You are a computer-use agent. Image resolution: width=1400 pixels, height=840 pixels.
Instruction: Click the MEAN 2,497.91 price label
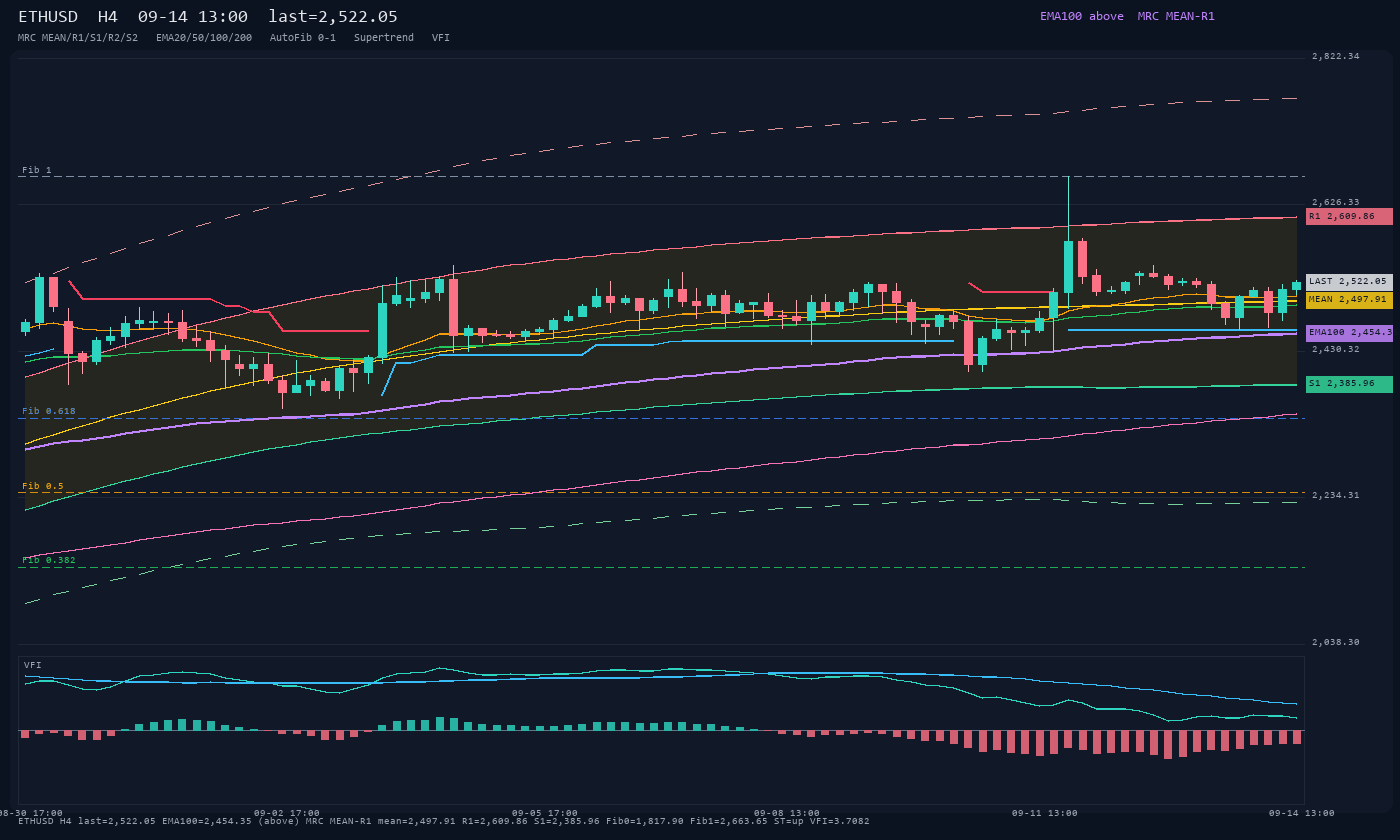point(1349,299)
